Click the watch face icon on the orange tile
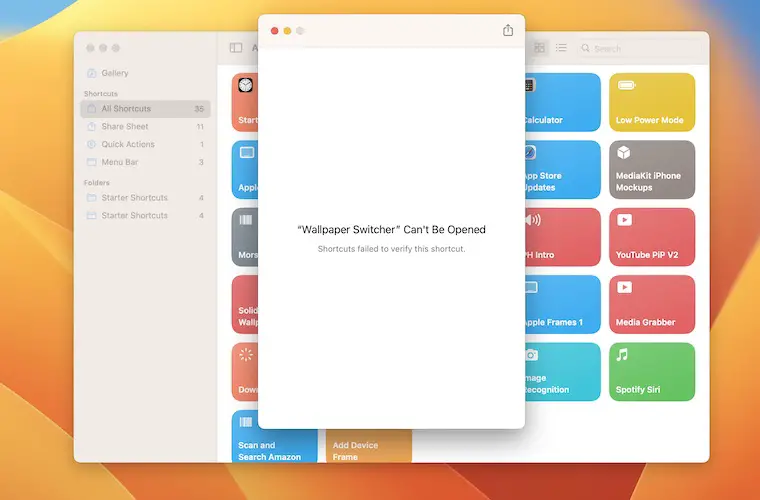The image size is (760, 500). pyautogui.click(x=246, y=86)
